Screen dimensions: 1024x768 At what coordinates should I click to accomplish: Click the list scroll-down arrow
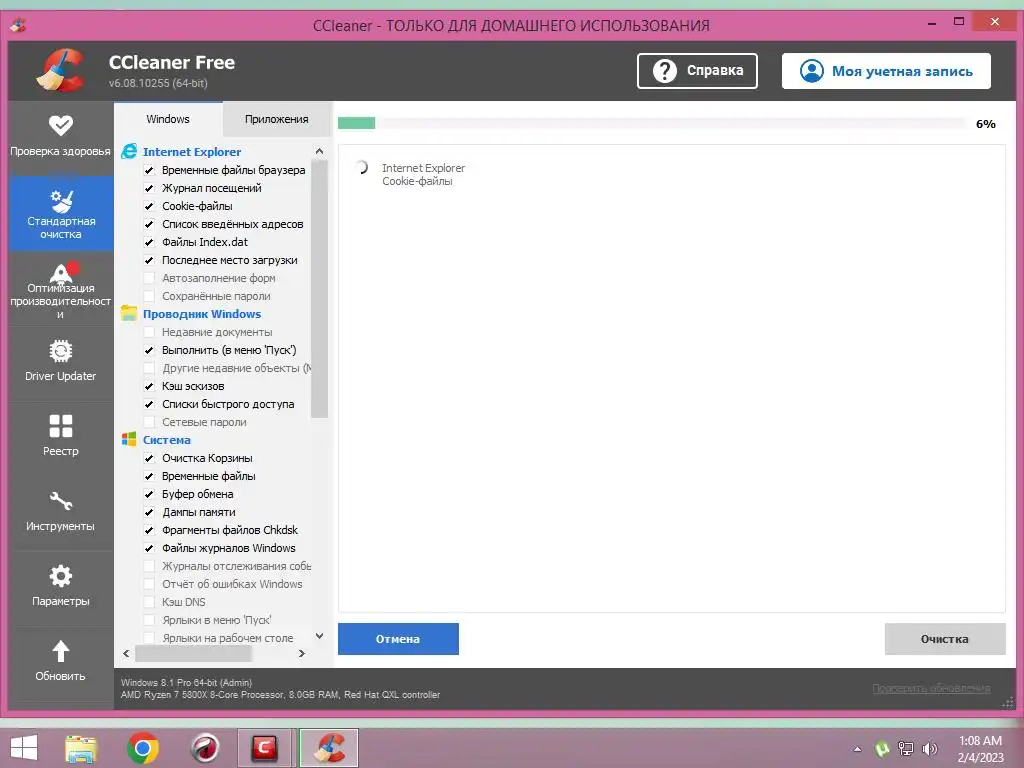(319, 635)
